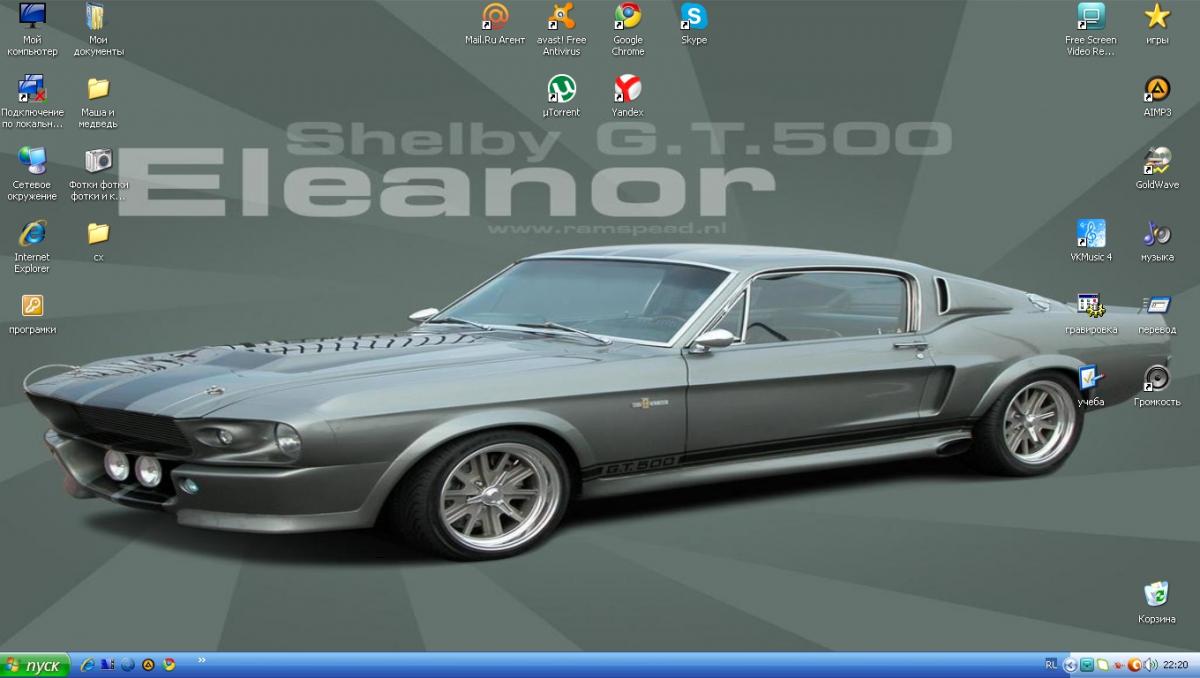
Task: Expand the quick launch overflow chevron
Action: [x=203, y=661]
